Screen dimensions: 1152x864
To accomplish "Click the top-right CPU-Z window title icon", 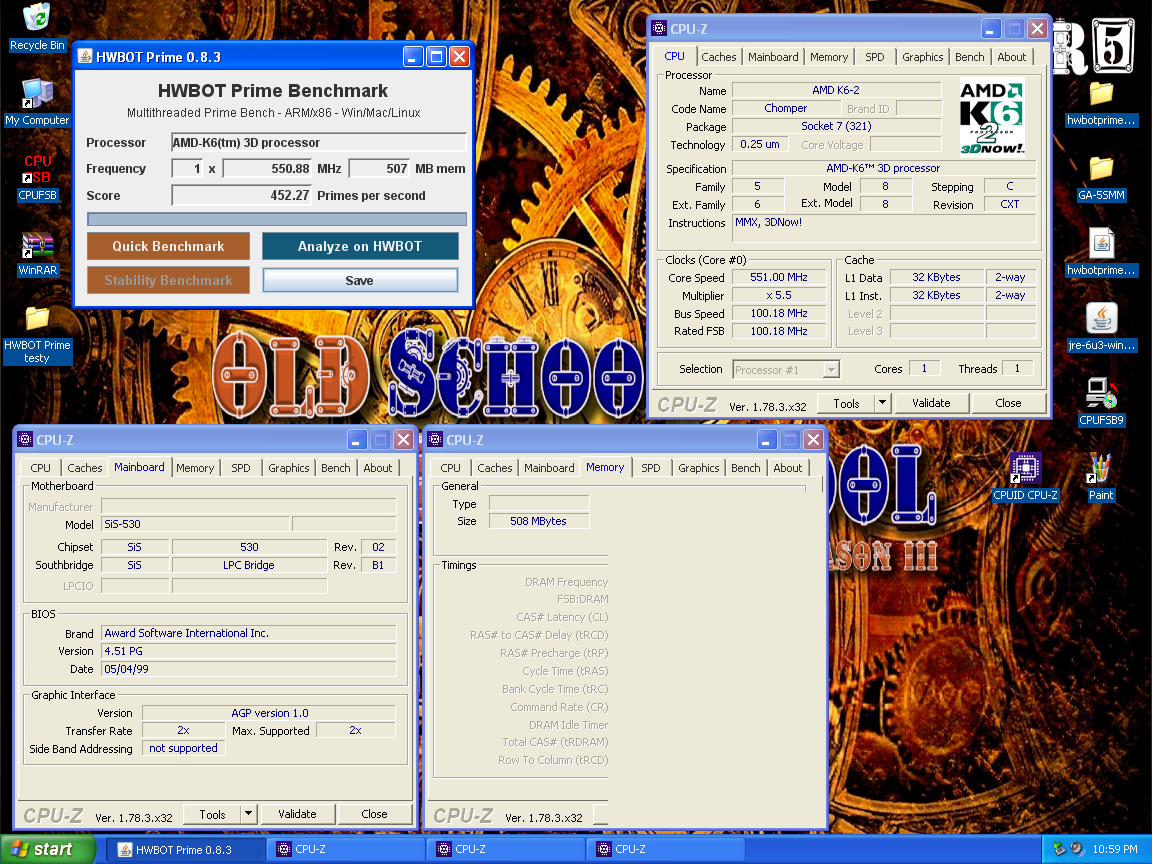I will click(659, 29).
